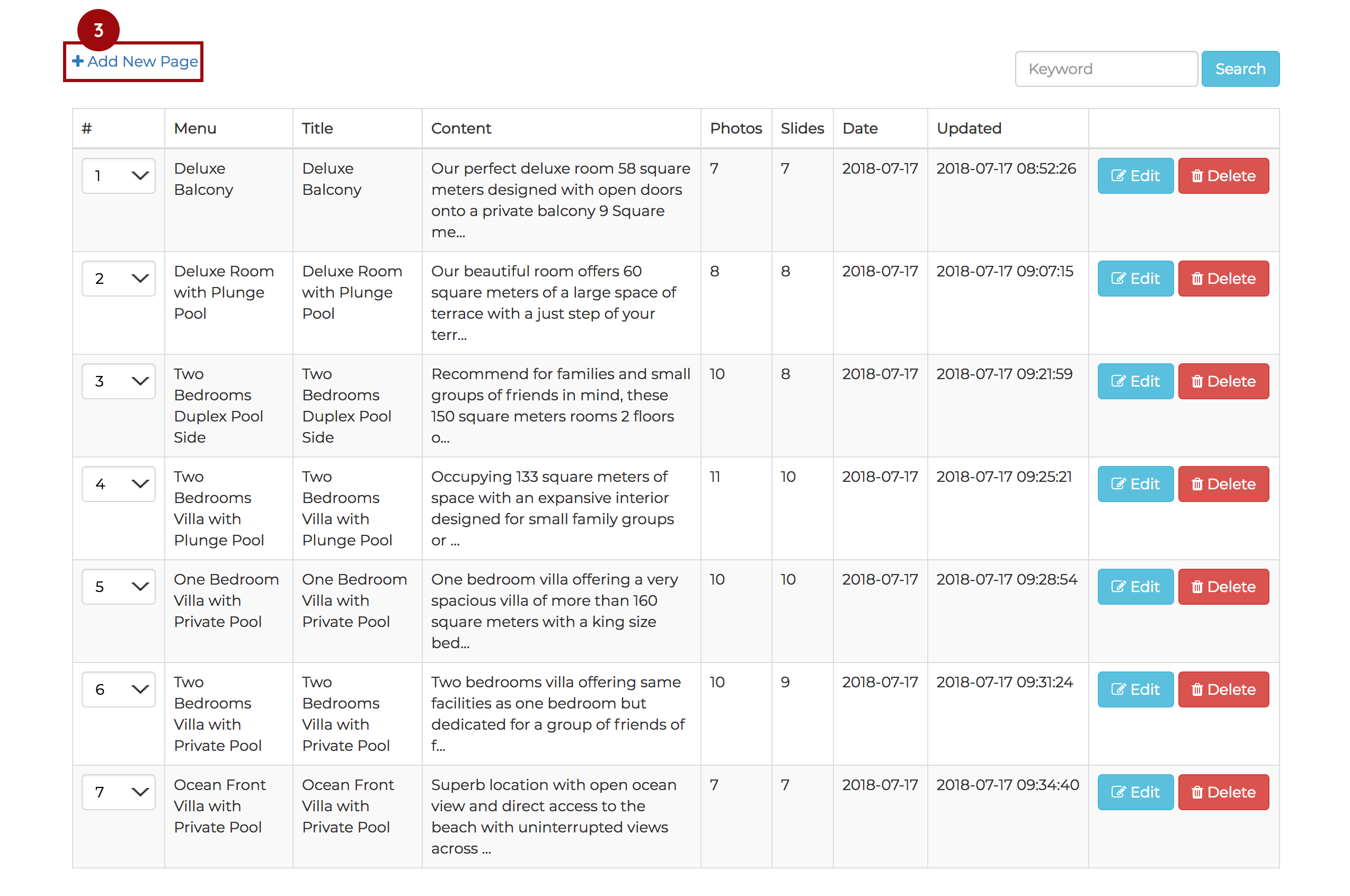Edit the Deluxe Balcony page
Screen dimensions: 1350x896
pos(1135,175)
